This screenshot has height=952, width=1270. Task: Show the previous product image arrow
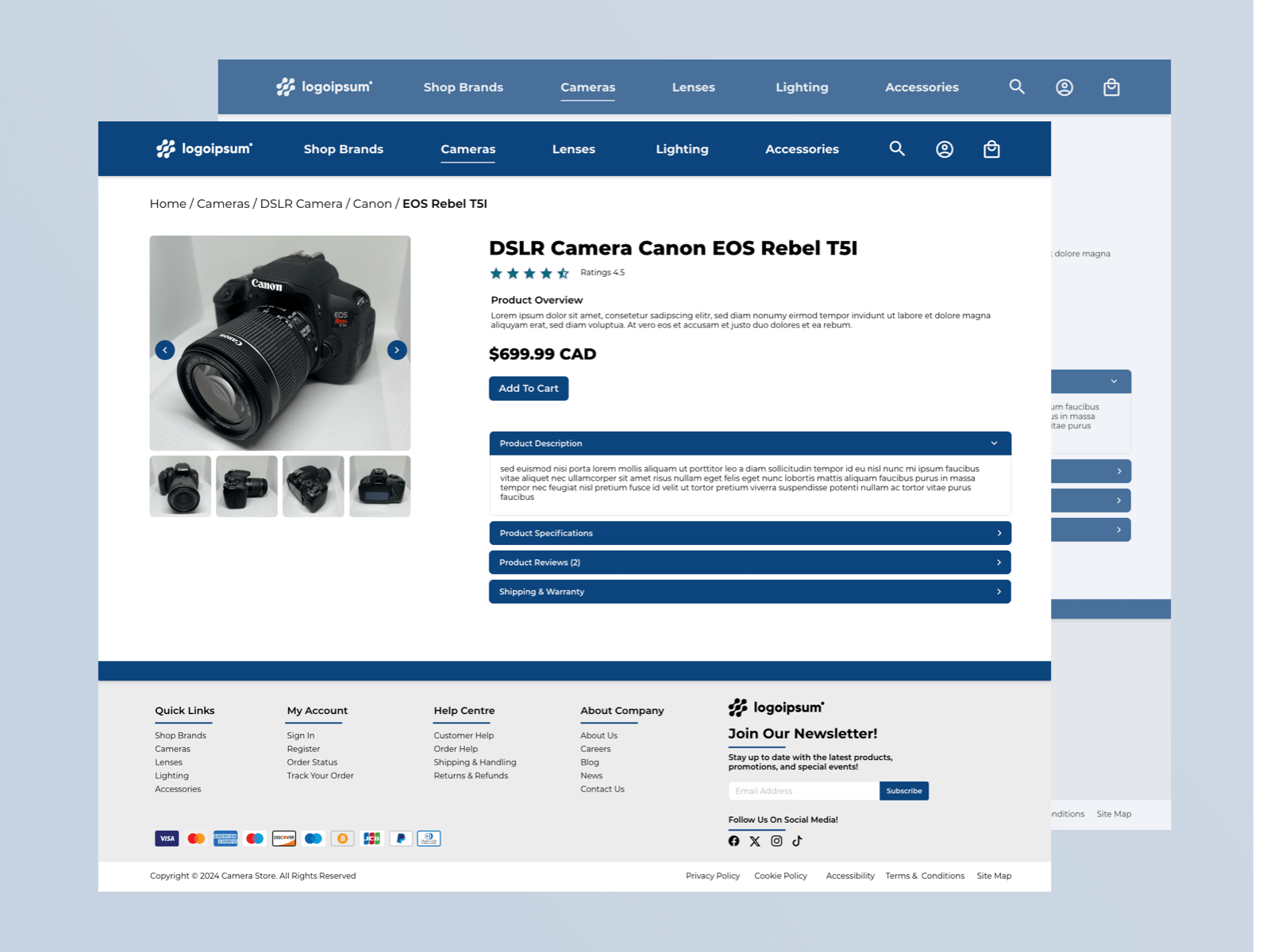pyautogui.click(x=165, y=350)
